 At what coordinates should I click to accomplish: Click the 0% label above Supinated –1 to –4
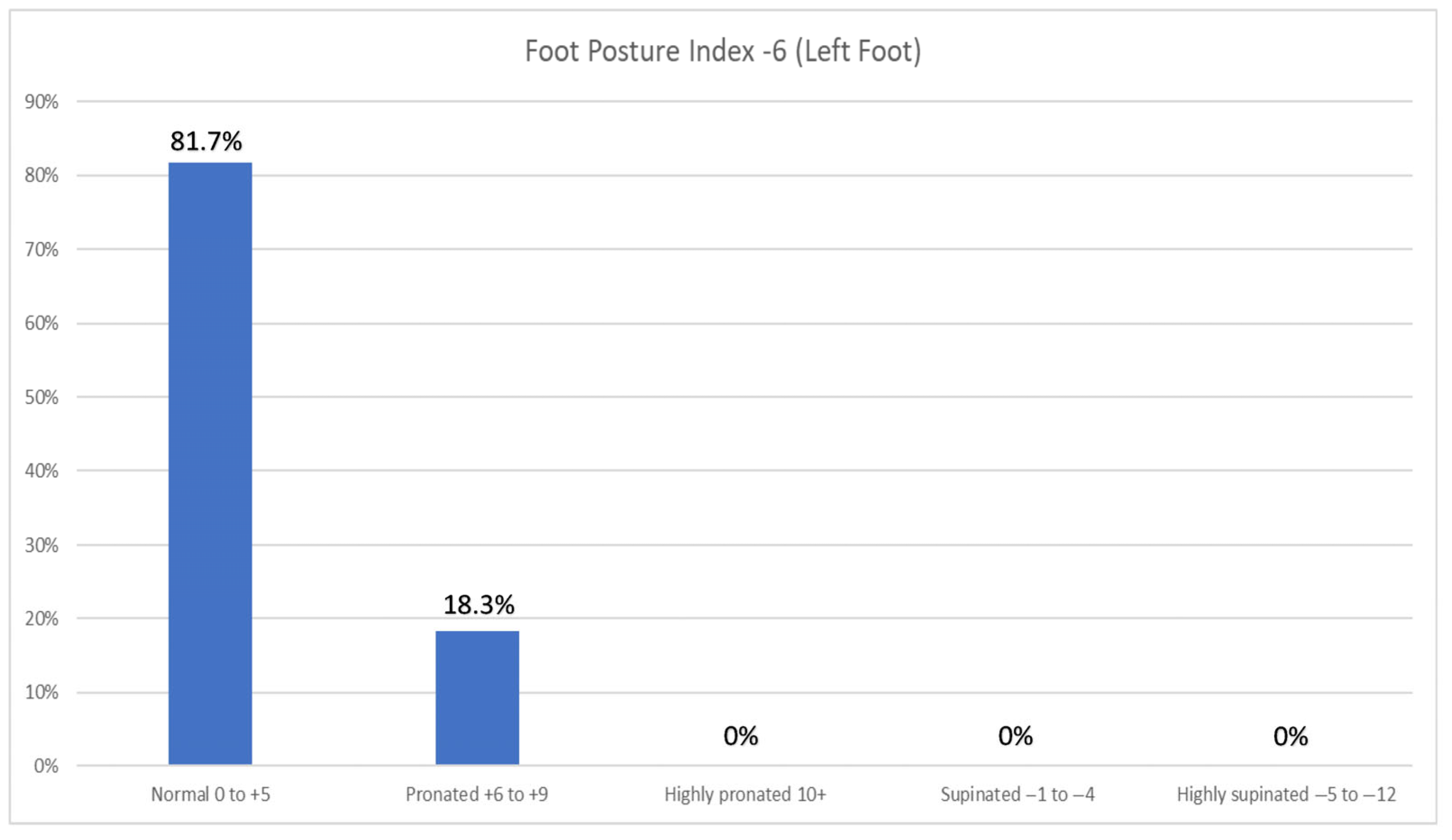(x=1015, y=736)
